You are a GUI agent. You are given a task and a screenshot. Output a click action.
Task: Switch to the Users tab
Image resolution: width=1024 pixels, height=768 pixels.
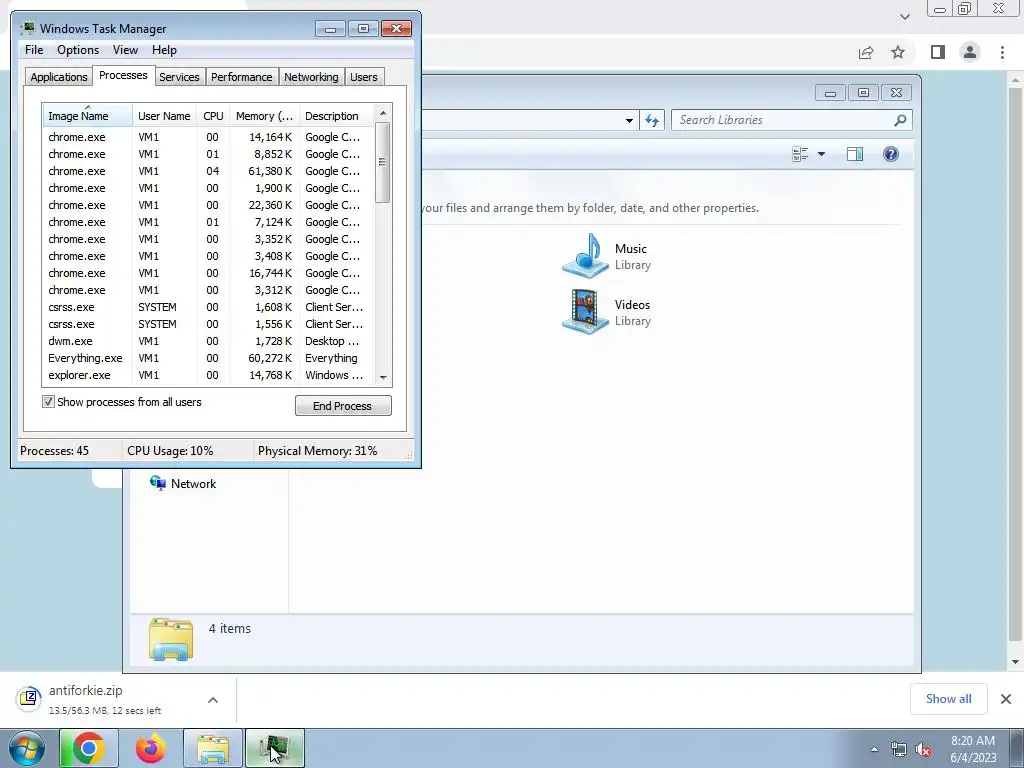[x=363, y=77]
